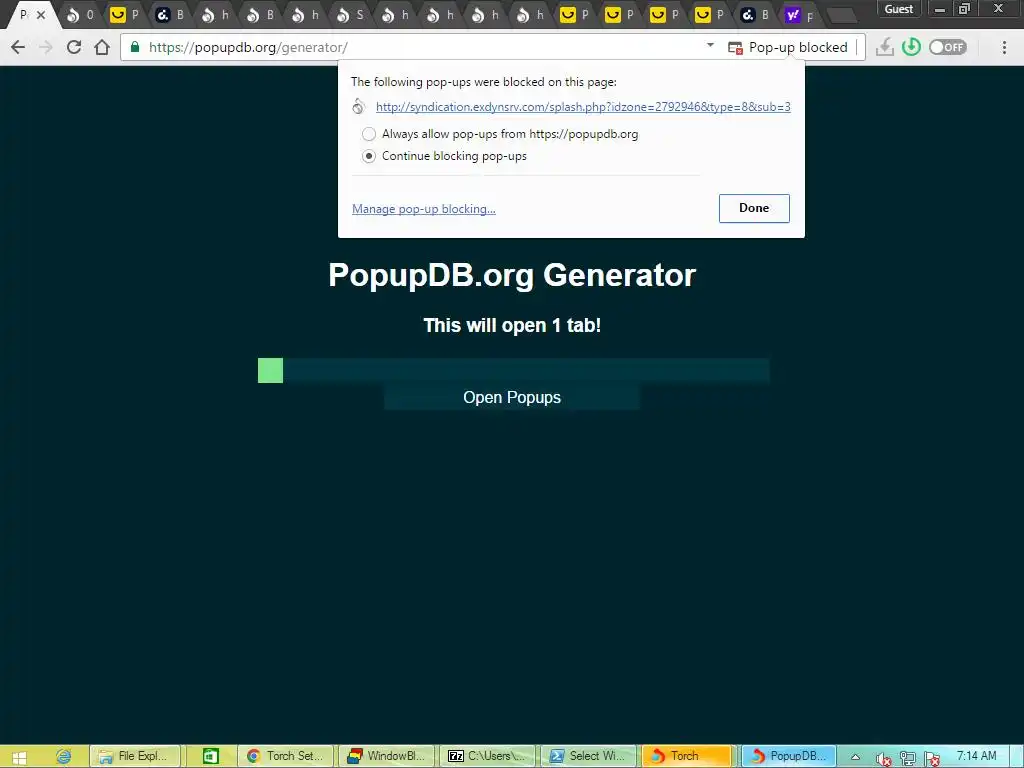Screen dimensions: 1024x768
Task: Show hidden system tray icons
Action: point(855,757)
